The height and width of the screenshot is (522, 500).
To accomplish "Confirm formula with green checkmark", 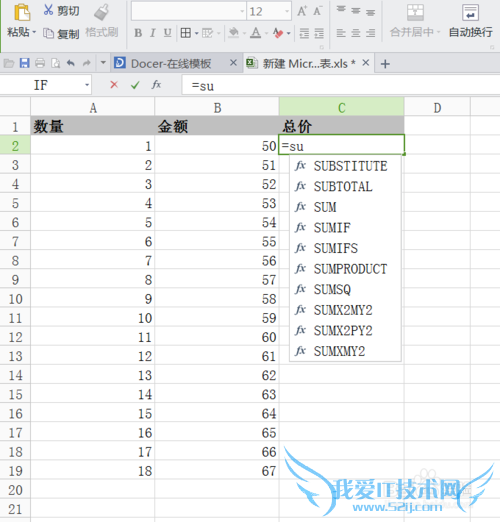I will coord(135,85).
